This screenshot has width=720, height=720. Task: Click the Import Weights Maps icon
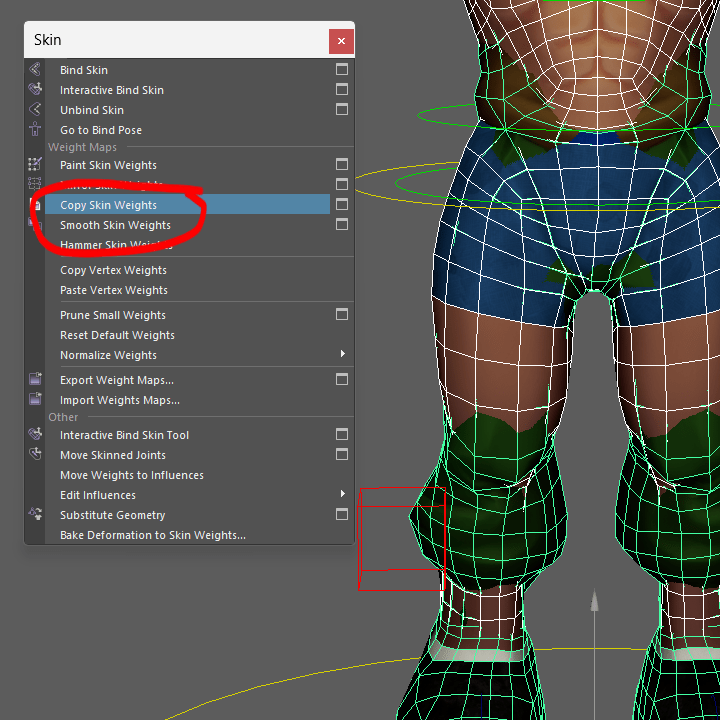[x=35, y=400]
